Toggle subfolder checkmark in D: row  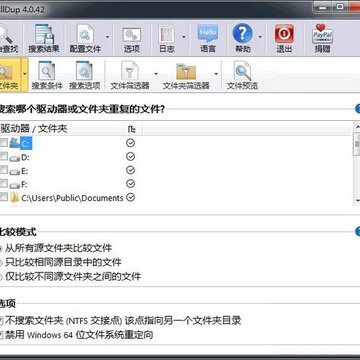tap(131, 157)
